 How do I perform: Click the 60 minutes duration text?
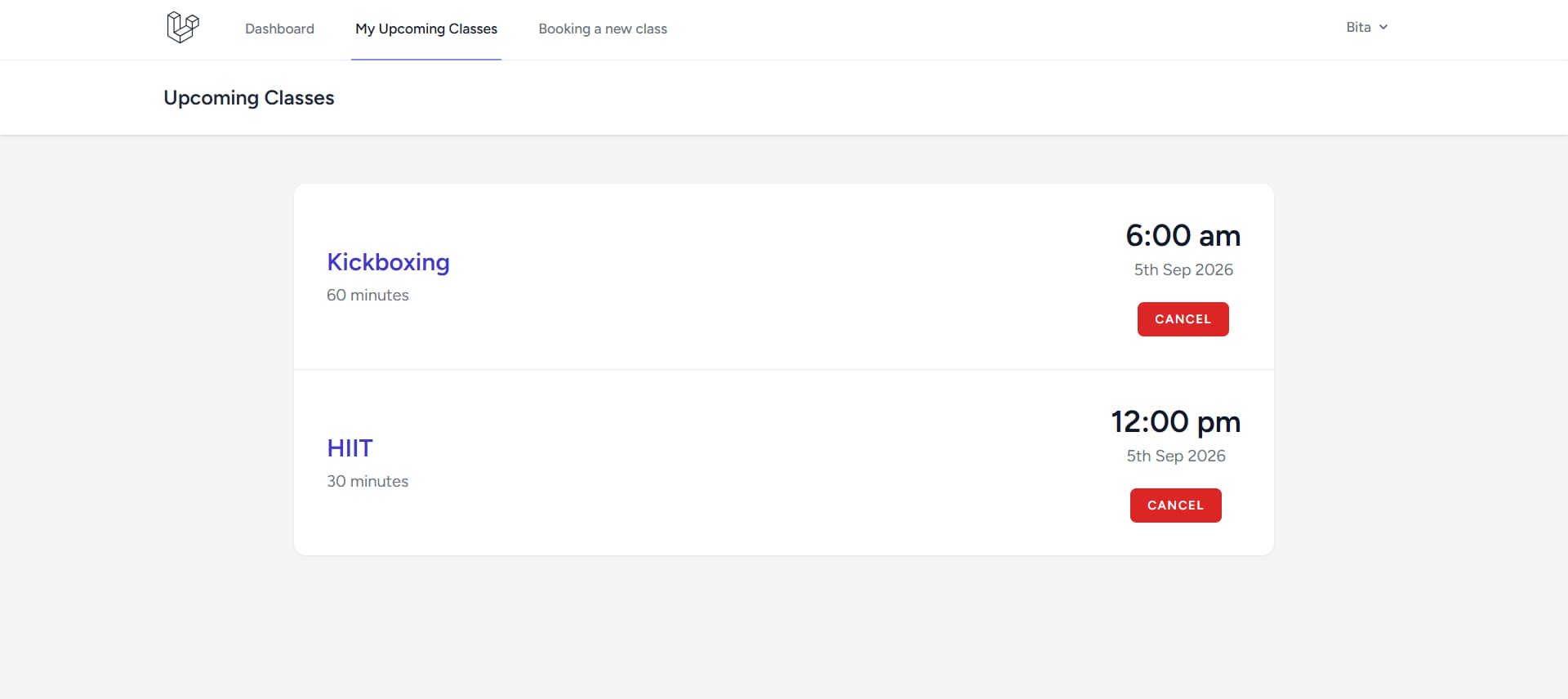pyautogui.click(x=367, y=296)
